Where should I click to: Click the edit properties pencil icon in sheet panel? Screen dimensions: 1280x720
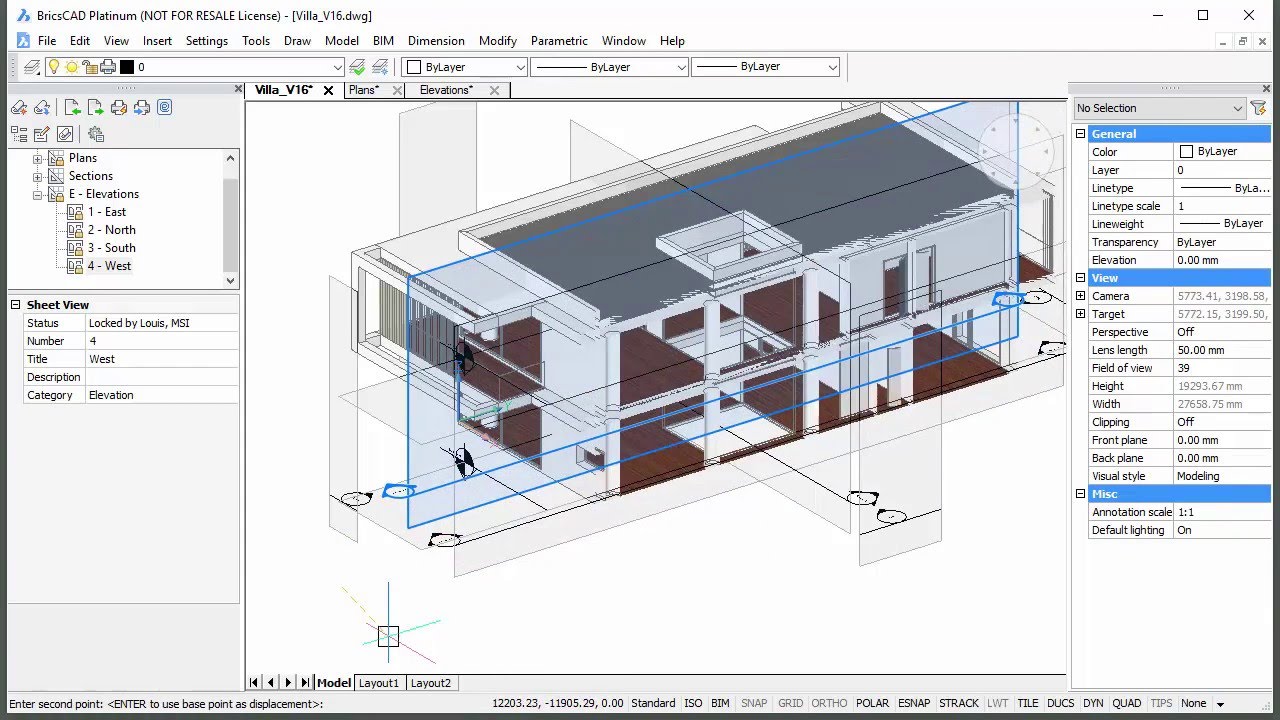[42, 134]
